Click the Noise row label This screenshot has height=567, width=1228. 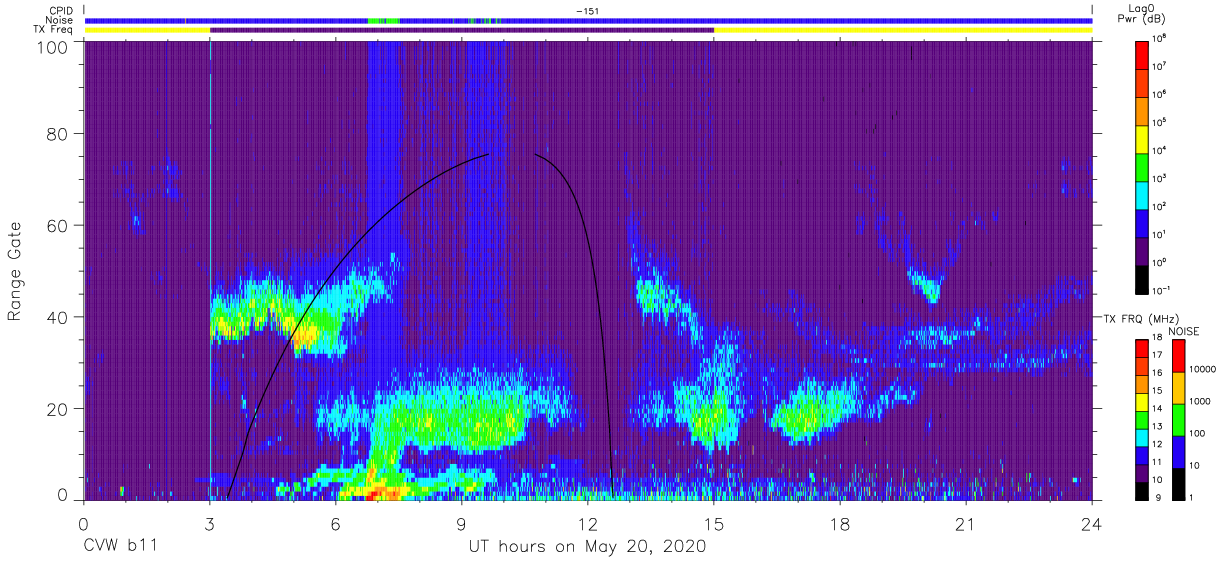pos(58,20)
